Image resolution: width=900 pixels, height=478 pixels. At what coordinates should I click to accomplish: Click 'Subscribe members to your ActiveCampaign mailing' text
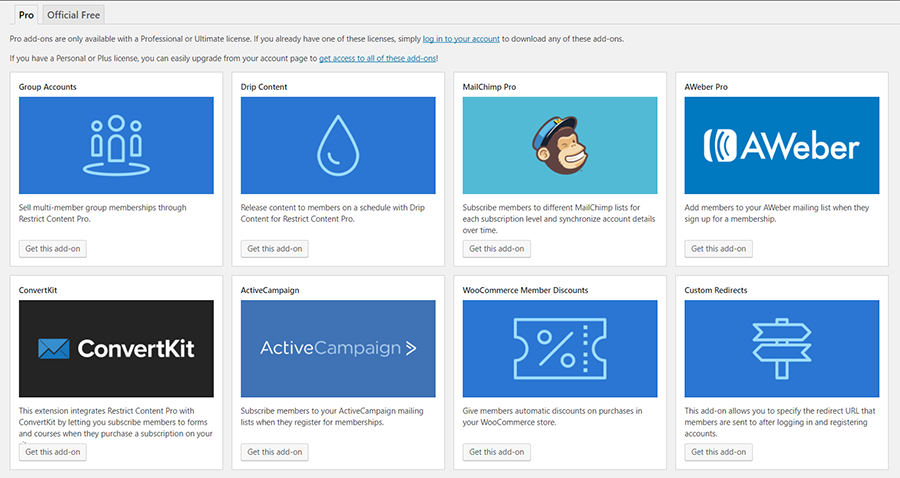tap(332, 417)
